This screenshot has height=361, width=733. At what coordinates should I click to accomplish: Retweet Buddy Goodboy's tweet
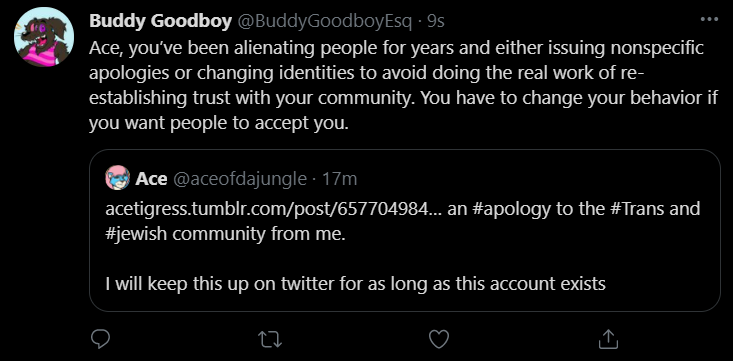point(270,339)
